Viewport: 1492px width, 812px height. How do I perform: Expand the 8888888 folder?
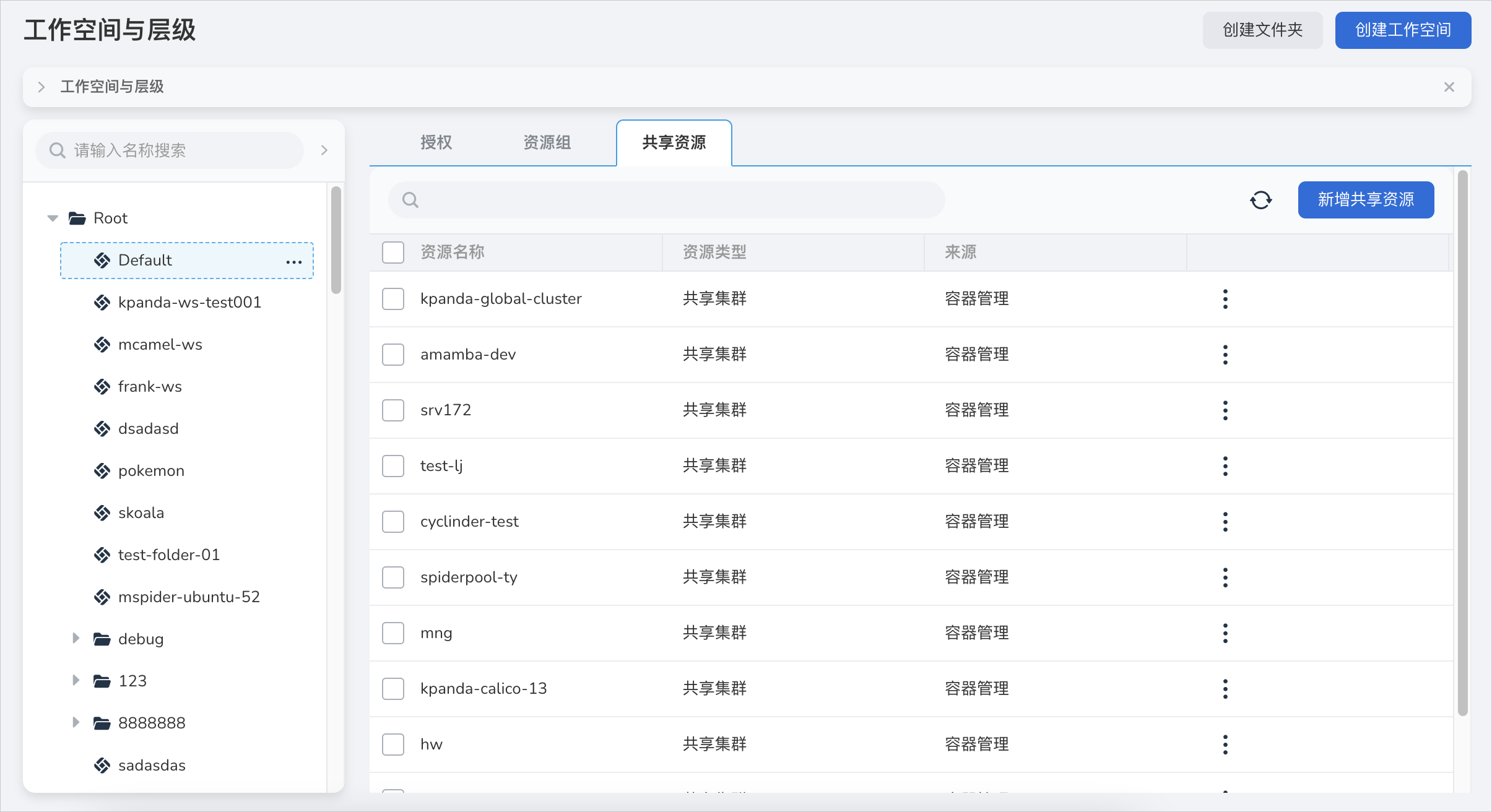coord(76,722)
